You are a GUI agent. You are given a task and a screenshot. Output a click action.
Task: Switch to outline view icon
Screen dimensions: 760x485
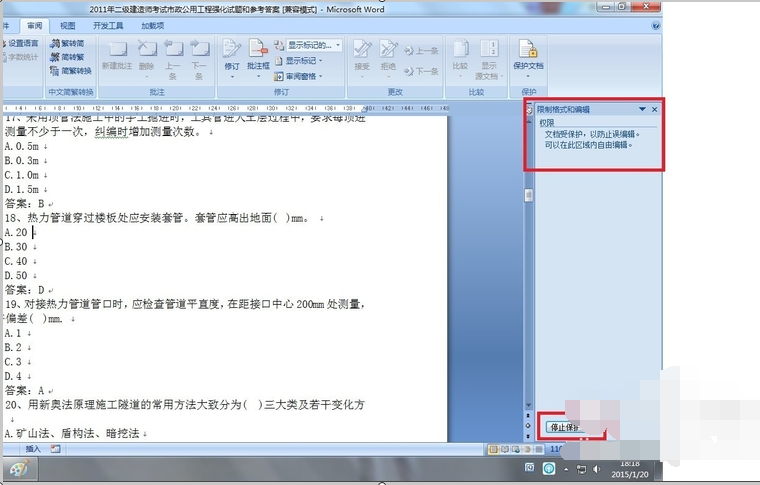click(527, 449)
